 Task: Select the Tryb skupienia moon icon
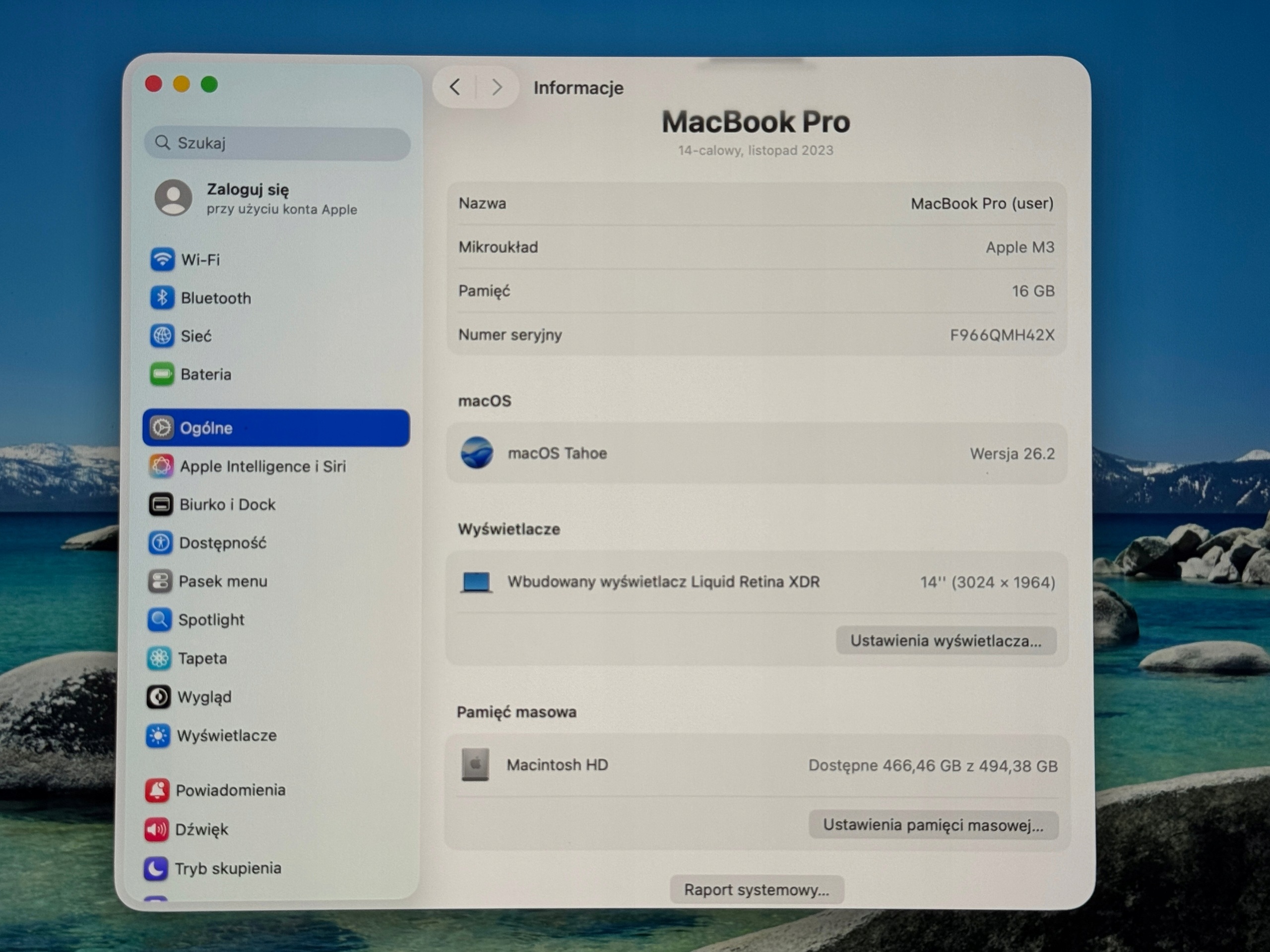156,868
